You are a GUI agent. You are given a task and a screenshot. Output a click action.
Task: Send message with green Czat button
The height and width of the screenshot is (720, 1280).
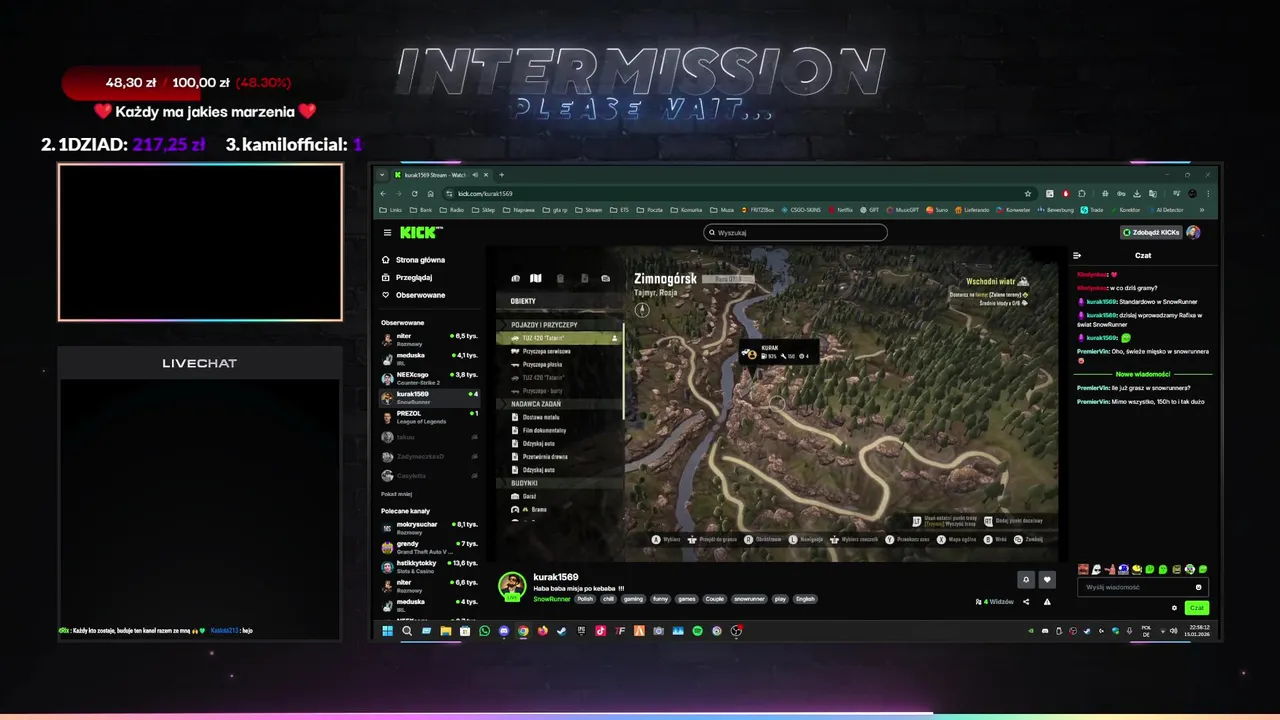click(x=1196, y=608)
